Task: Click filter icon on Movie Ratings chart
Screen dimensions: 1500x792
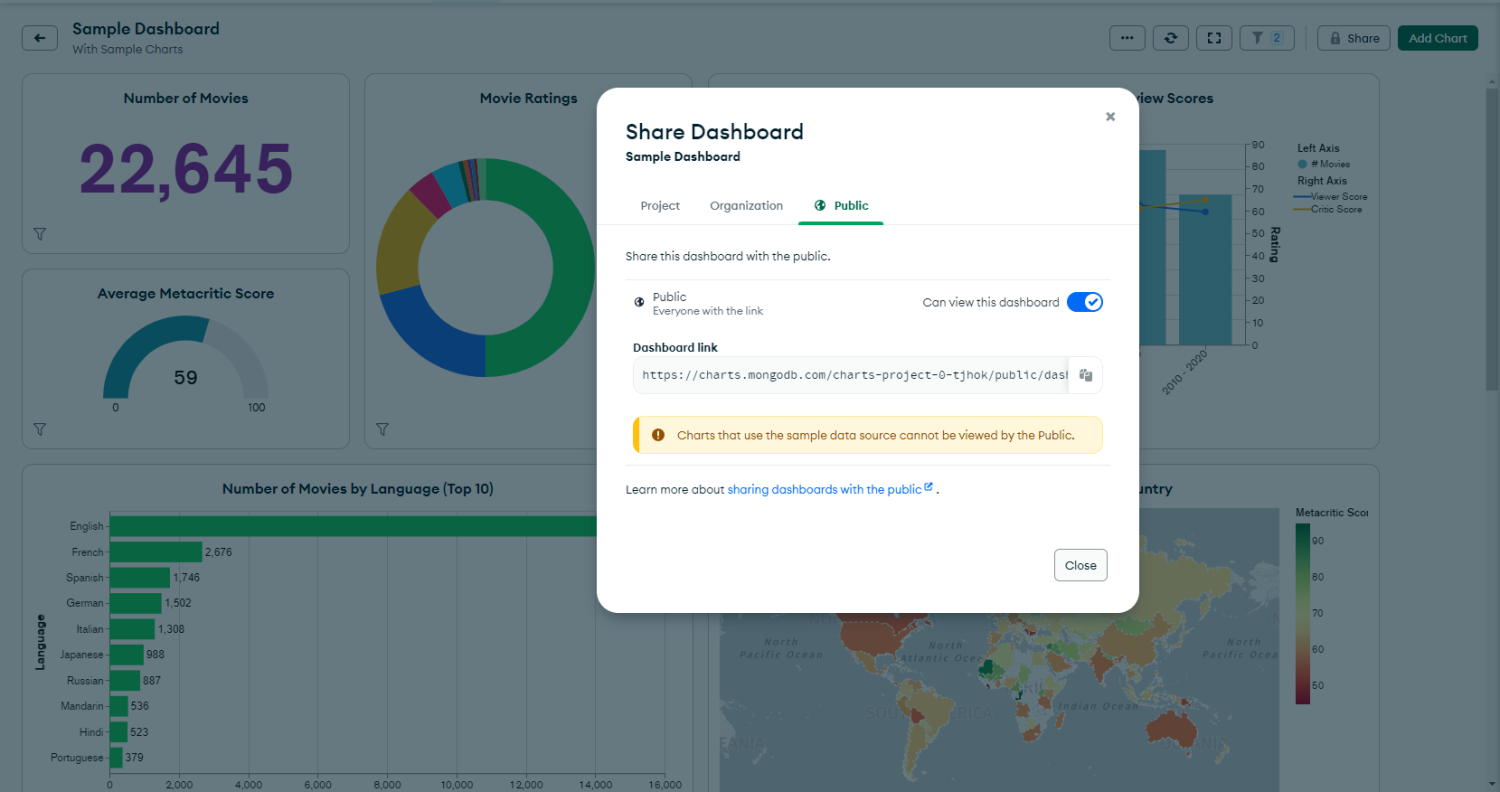Action: [x=382, y=429]
